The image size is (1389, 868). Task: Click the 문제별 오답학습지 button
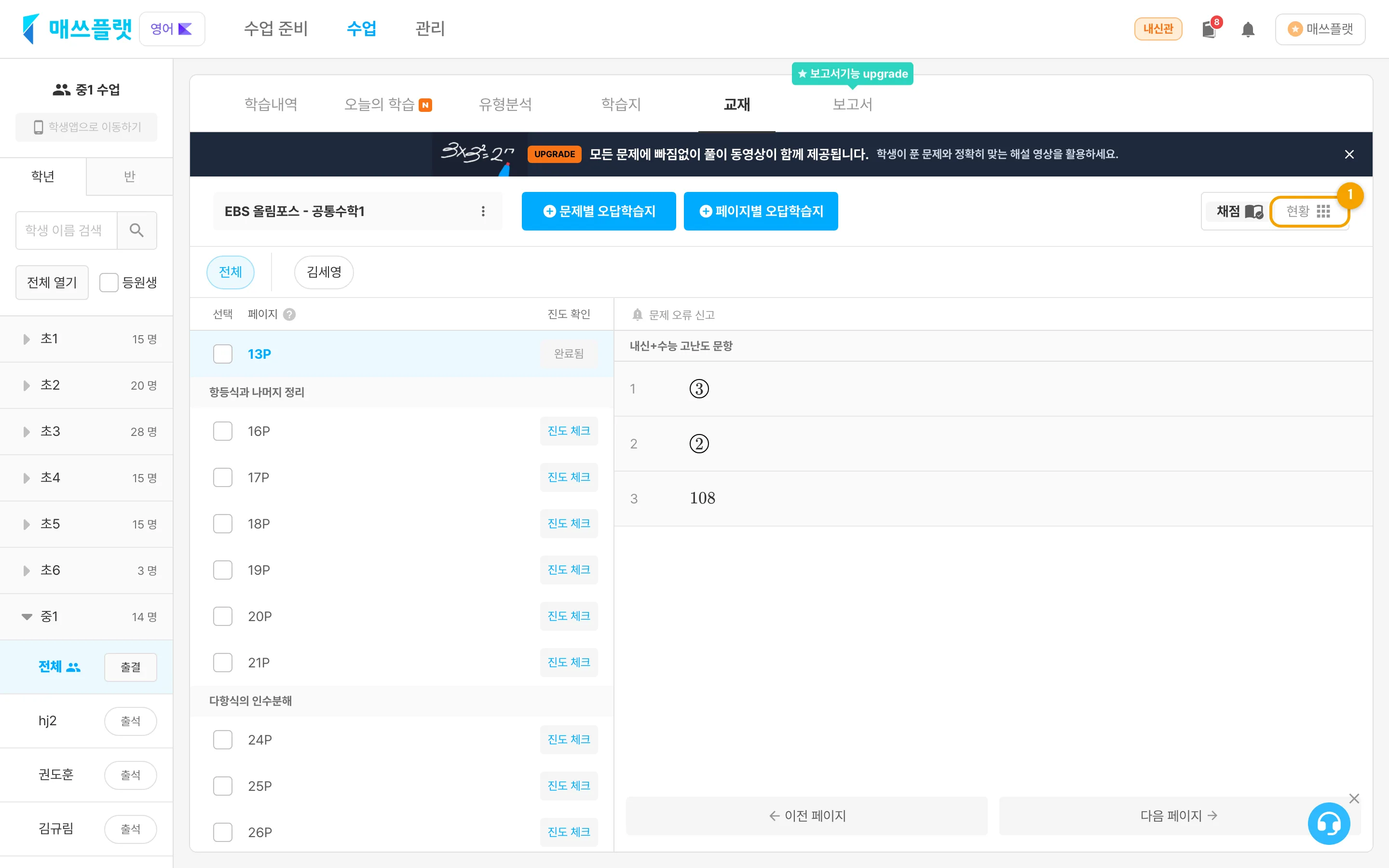tap(599, 211)
